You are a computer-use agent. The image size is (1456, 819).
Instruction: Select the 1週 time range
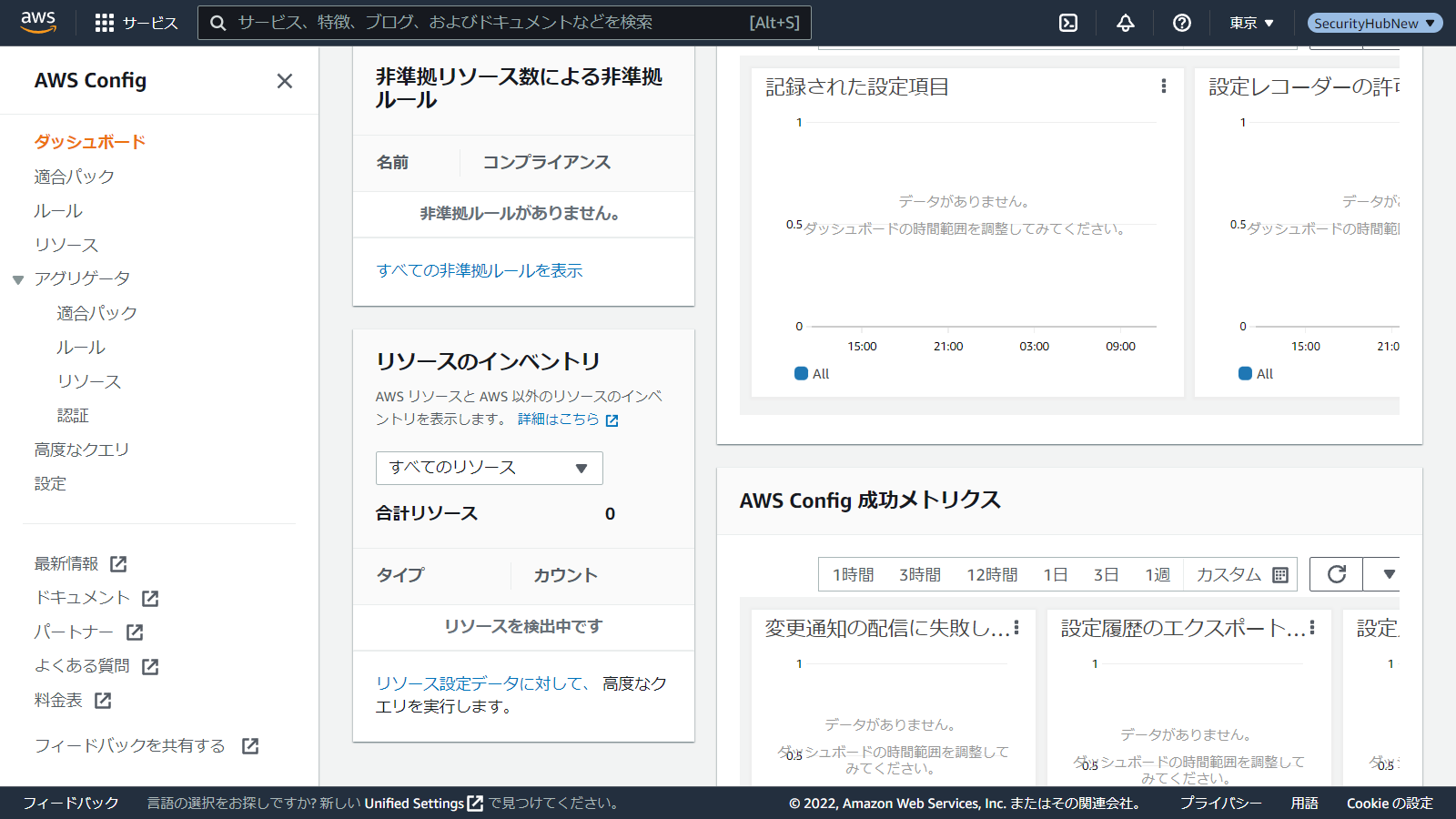pyautogui.click(x=1158, y=574)
